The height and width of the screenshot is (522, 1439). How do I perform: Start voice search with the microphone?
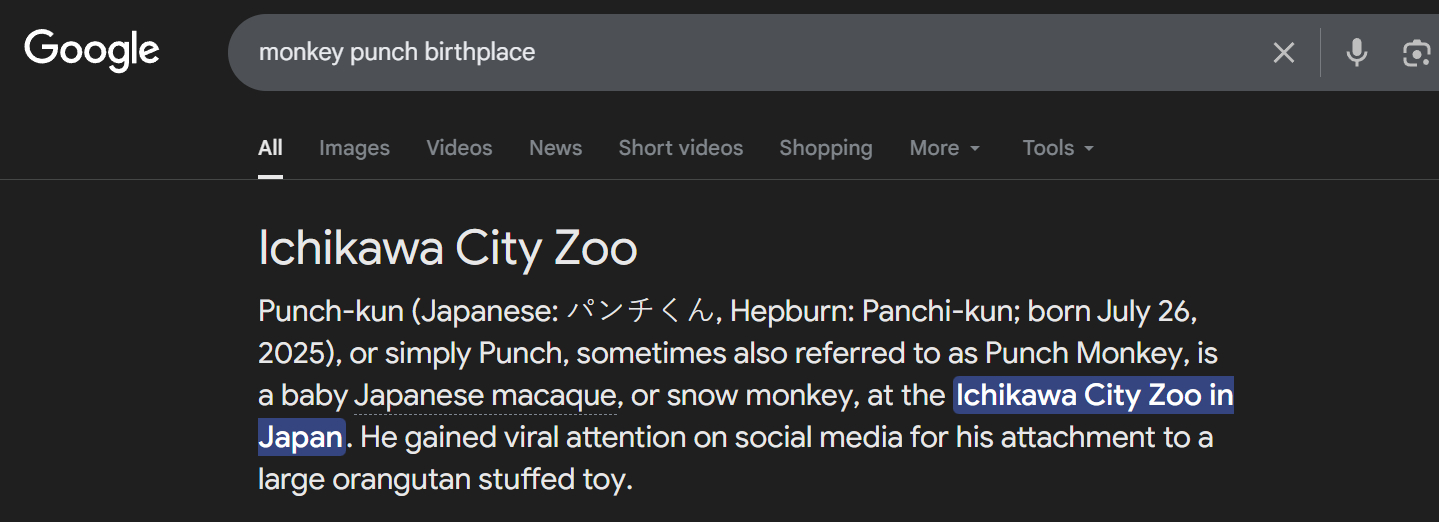click(1356, 53)
